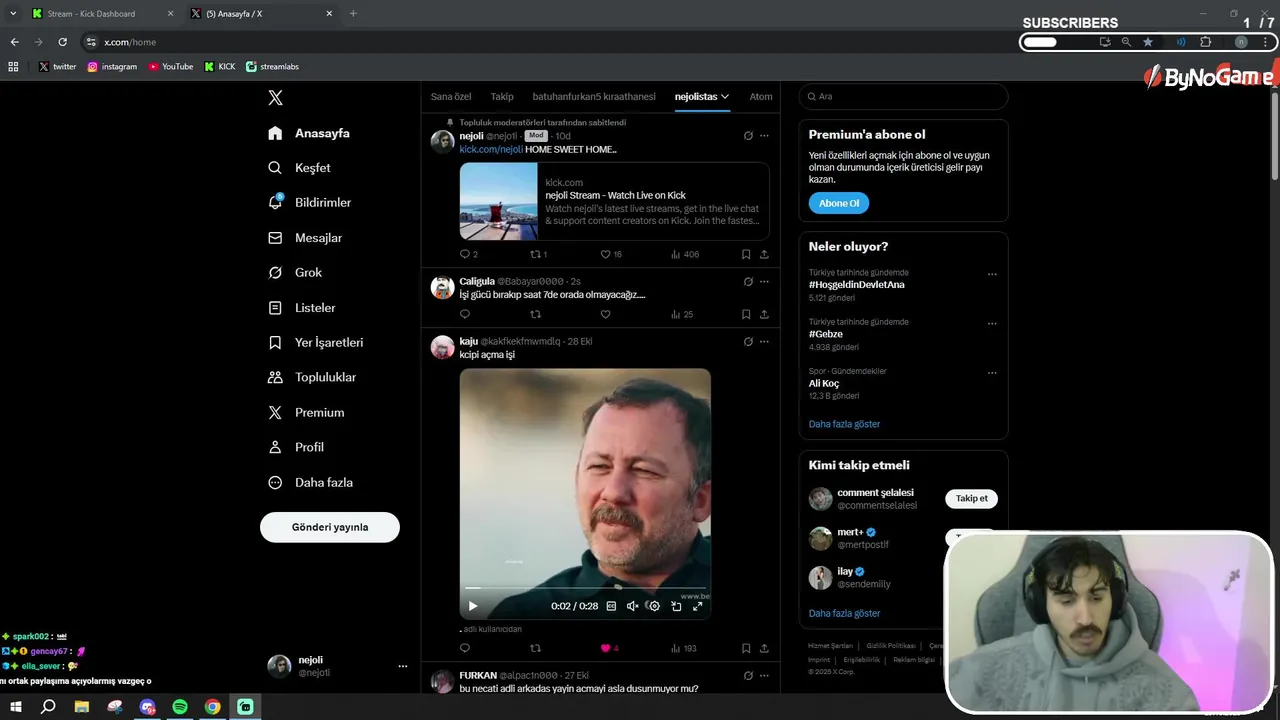Open options for #Gebze trend
Image resolution: width=1280 pixels, height=720 pixels.
992,324
